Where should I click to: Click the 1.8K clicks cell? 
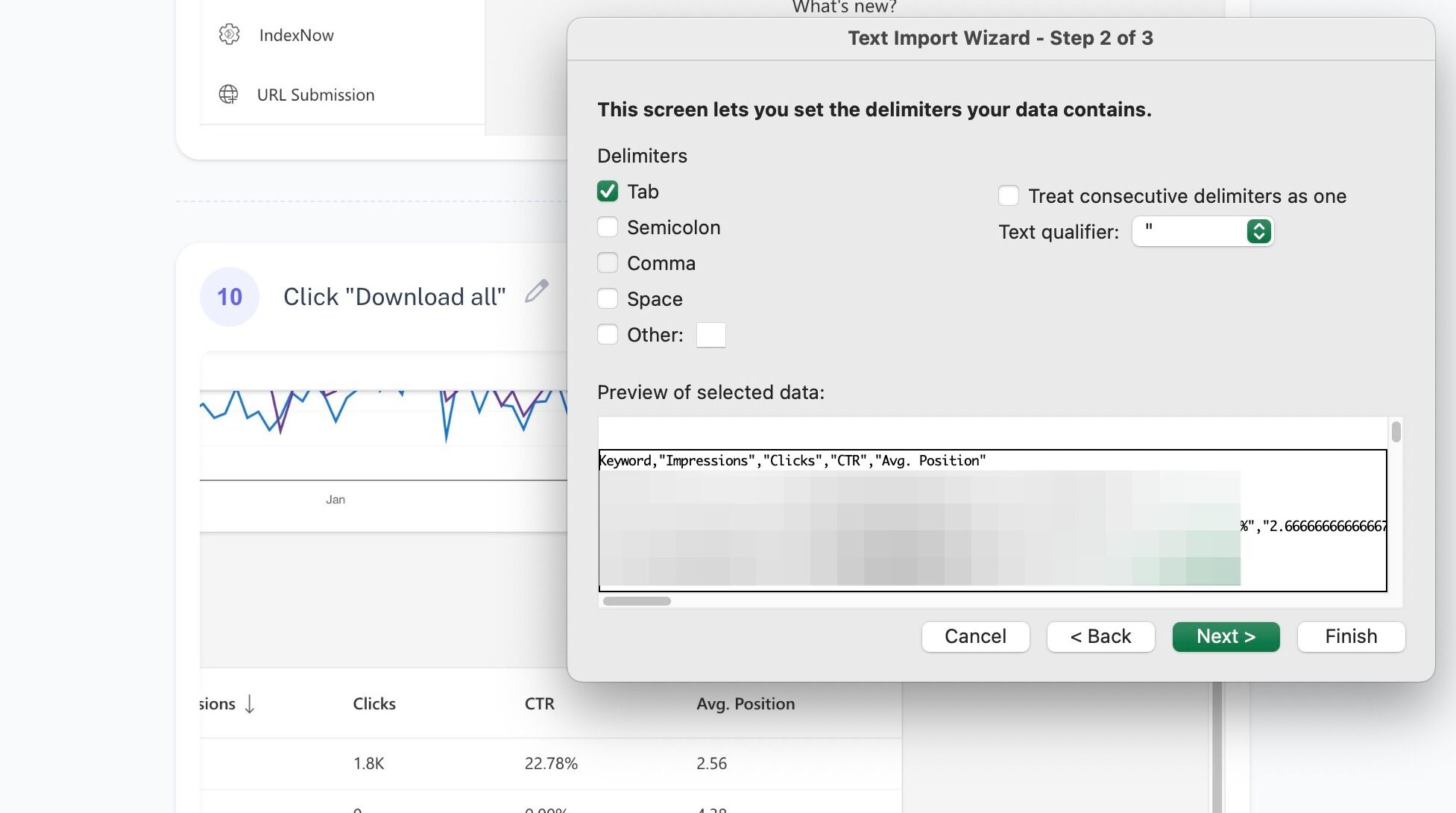pos(368,764)
